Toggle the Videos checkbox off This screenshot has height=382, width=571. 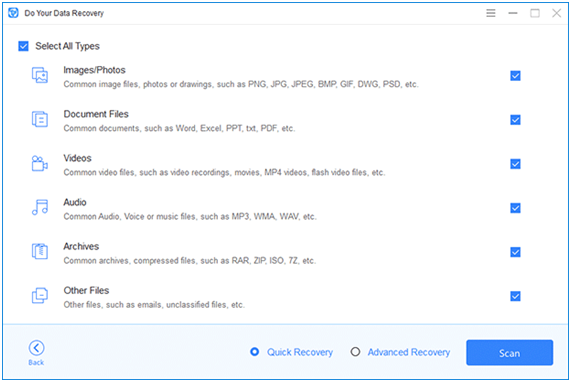coord(515,164)
